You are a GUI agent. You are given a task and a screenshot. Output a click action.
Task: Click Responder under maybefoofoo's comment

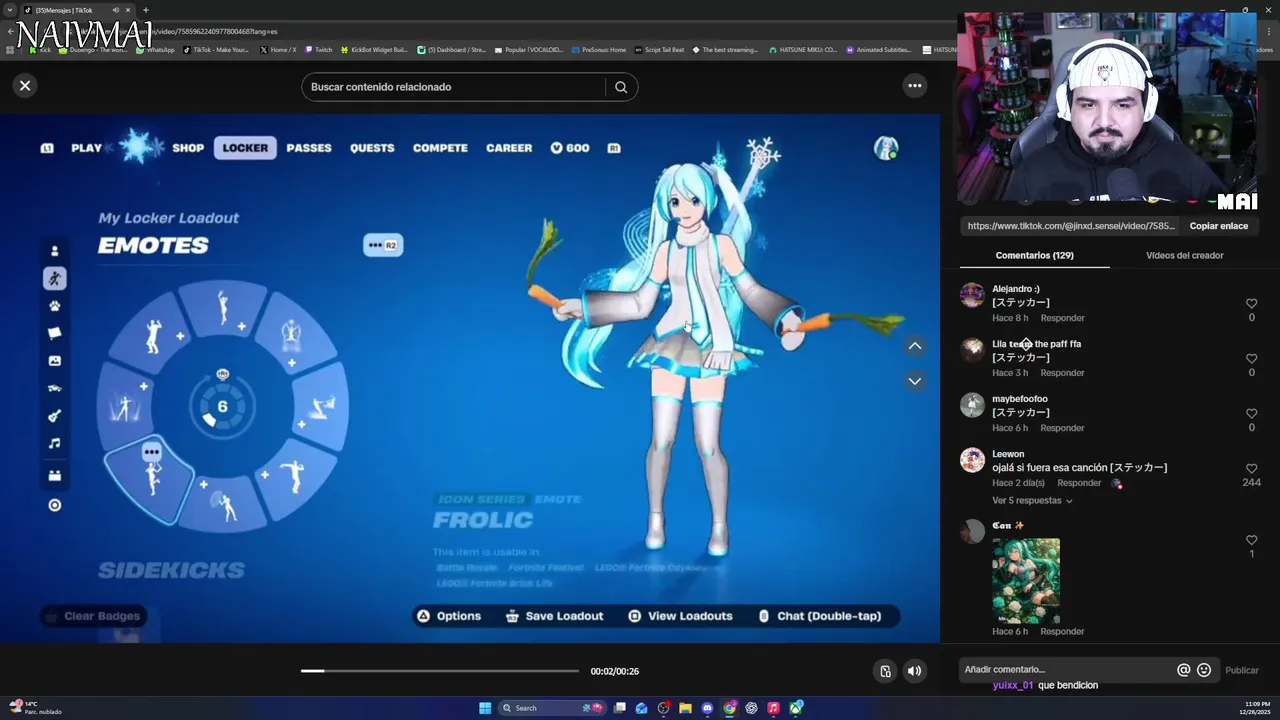tap(1062, 428)
